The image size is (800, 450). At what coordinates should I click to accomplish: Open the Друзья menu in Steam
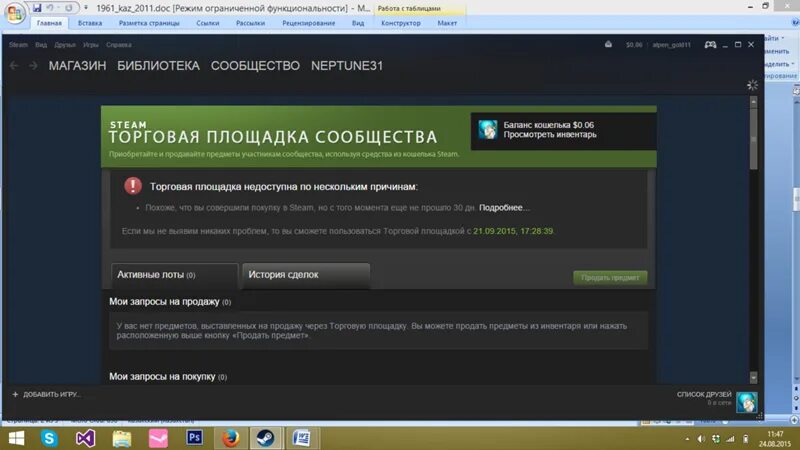pos(65,45)
